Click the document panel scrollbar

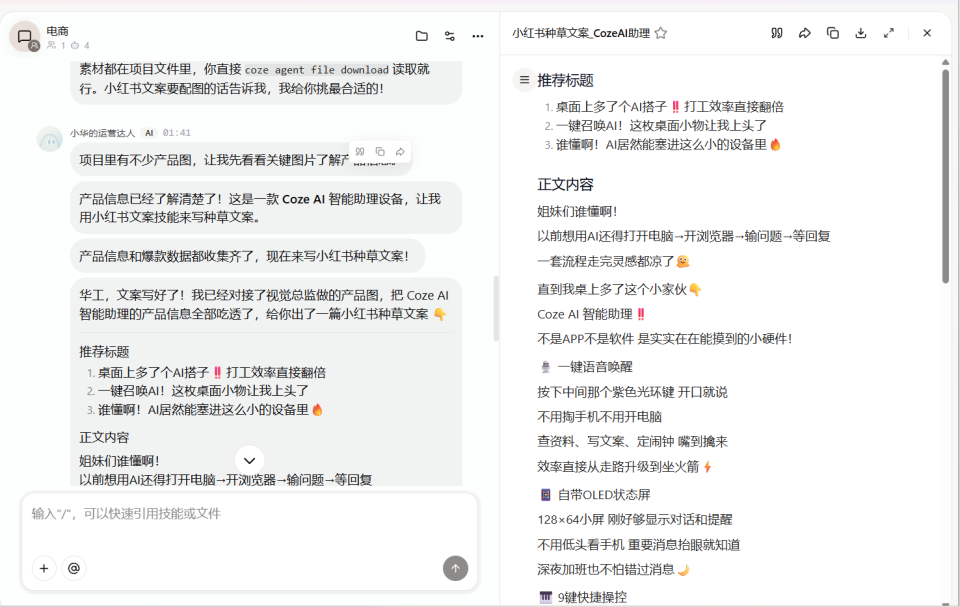[945, 176]
